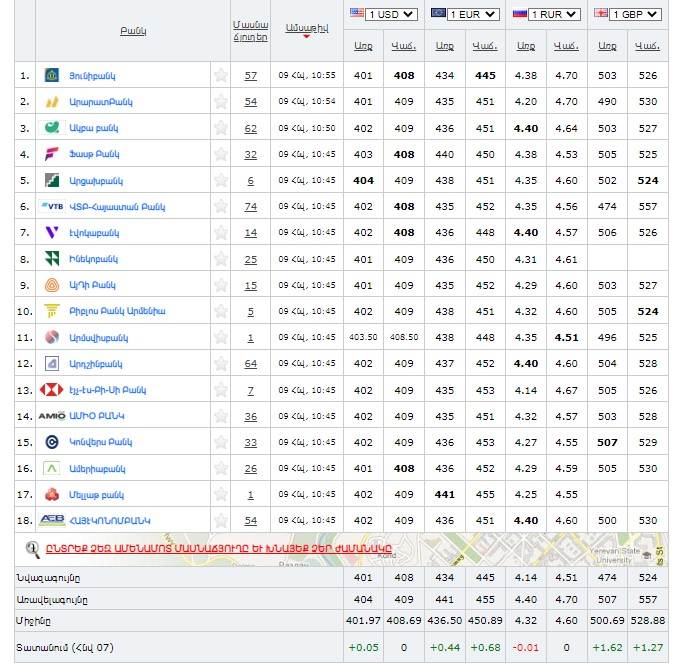Mark Կոնվերս Բանկ as favorite with star
Image resolution: width=673 pixels, height=665 pixels.
click(221, 442)
